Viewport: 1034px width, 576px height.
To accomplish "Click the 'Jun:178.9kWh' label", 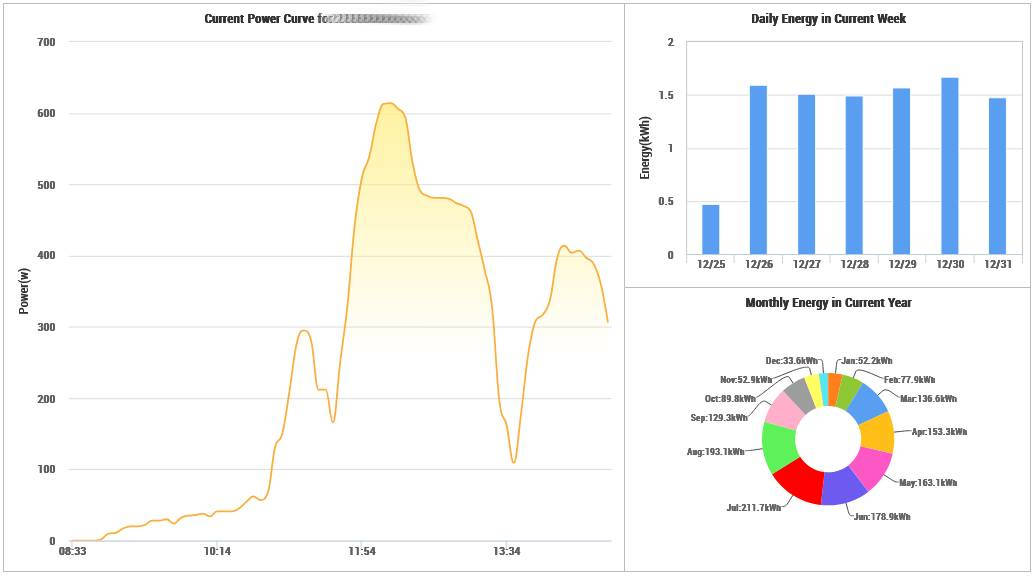I will pyautogui.click(x=882, y=517).
